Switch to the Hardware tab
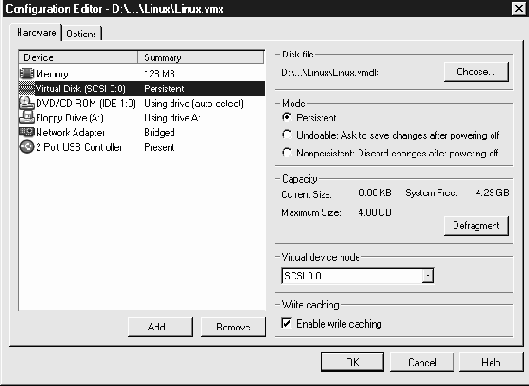This screenshot has height=386, width=529. tap(36, 33)
